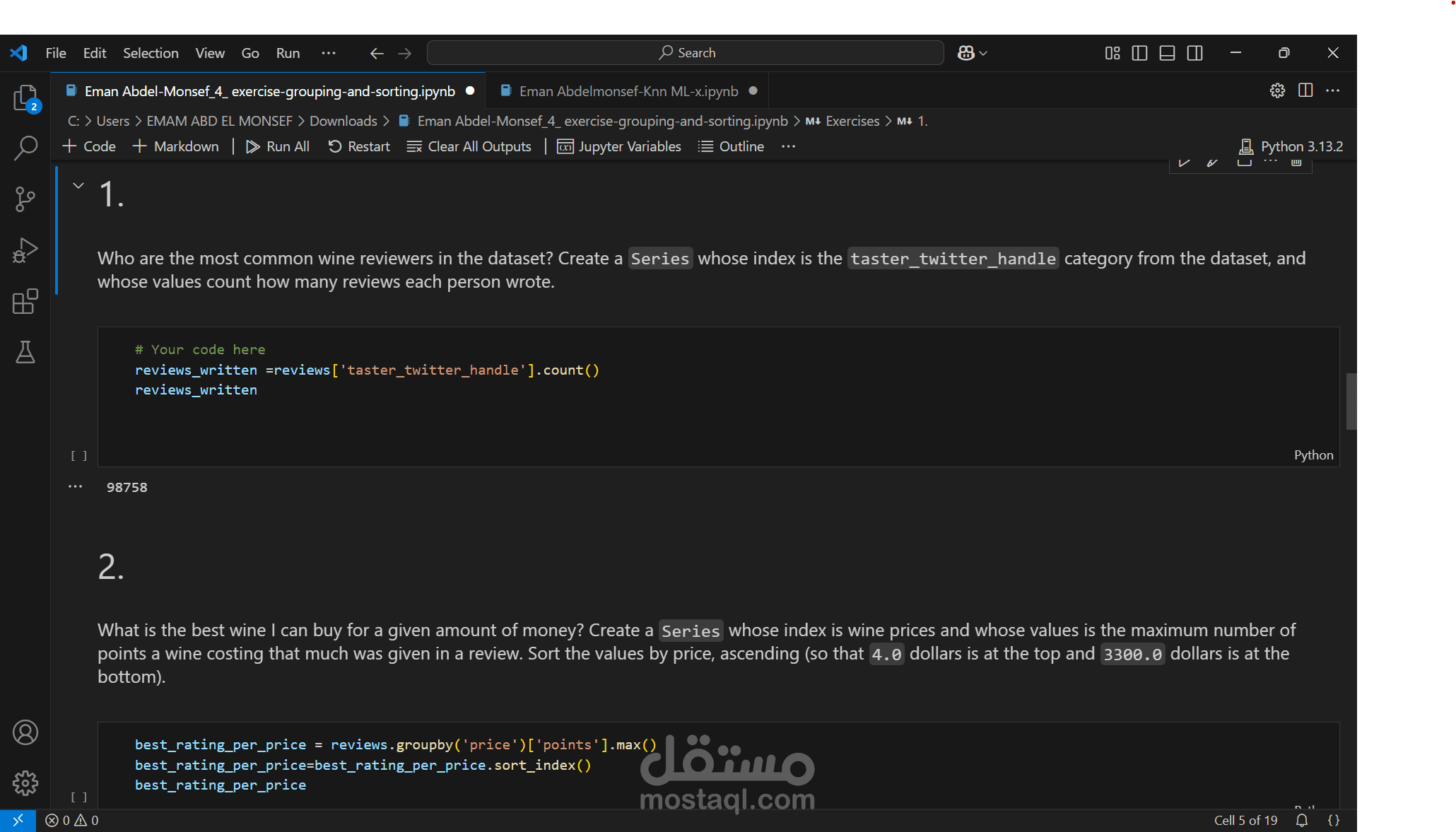
Task: Toggle the secondary side bar layout
Action: [1194, 53]
